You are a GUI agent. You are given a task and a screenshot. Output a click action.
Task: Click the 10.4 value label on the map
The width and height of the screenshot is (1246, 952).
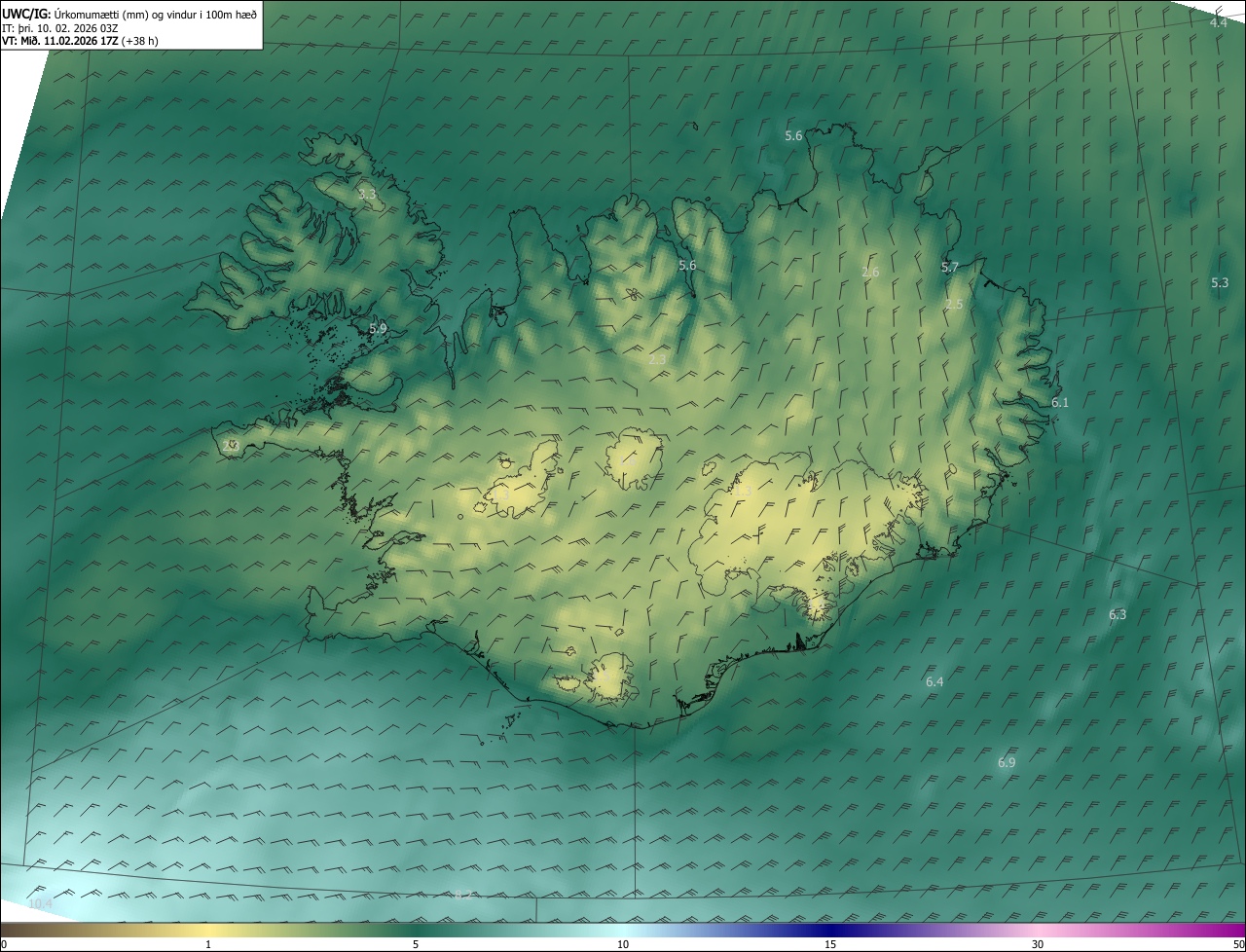click(x=40, y=903)
